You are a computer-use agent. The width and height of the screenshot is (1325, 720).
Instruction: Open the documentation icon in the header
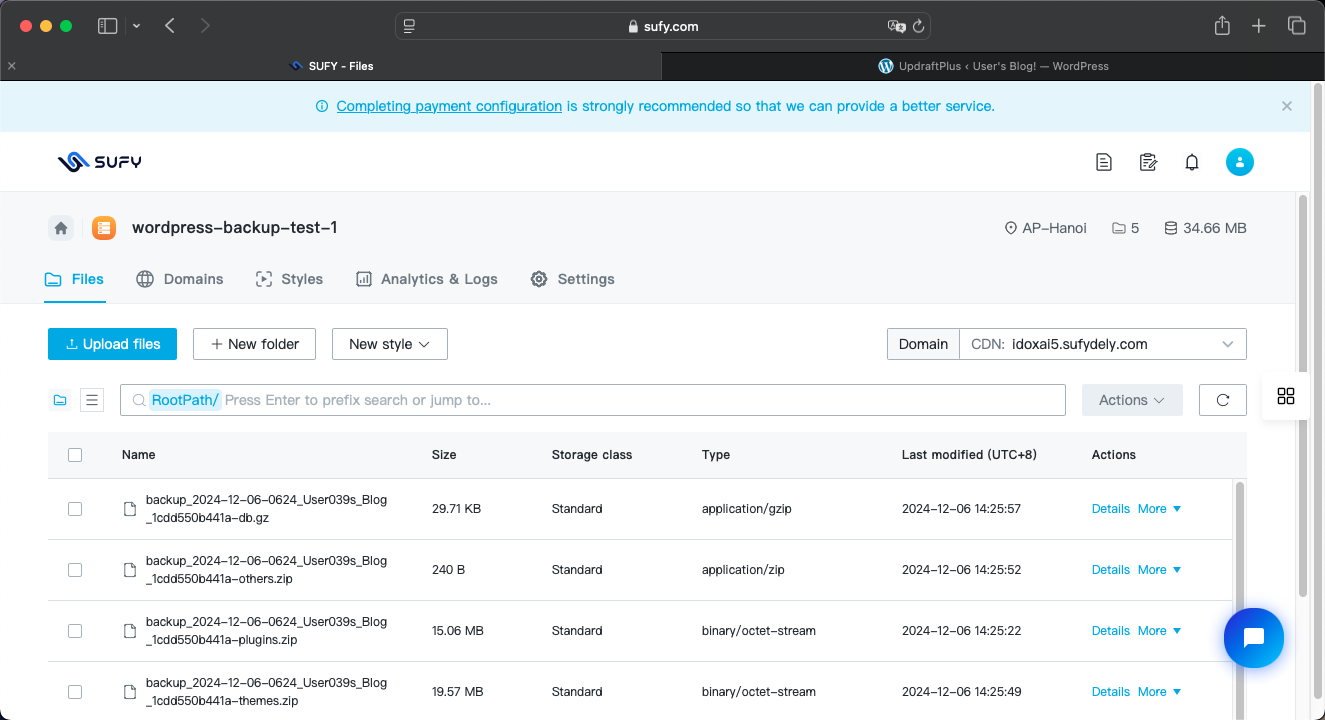coord(1104,162)
